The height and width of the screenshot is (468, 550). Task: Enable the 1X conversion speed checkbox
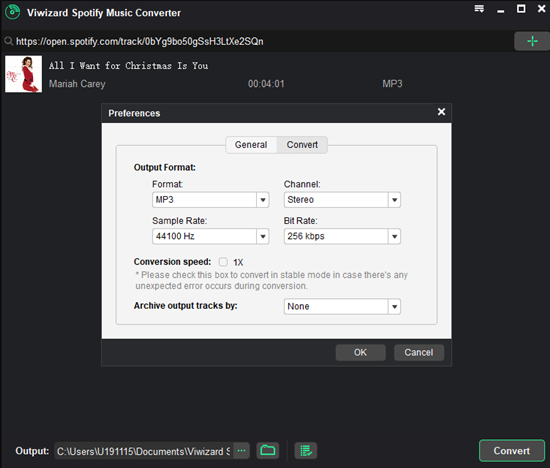point(223,262)
